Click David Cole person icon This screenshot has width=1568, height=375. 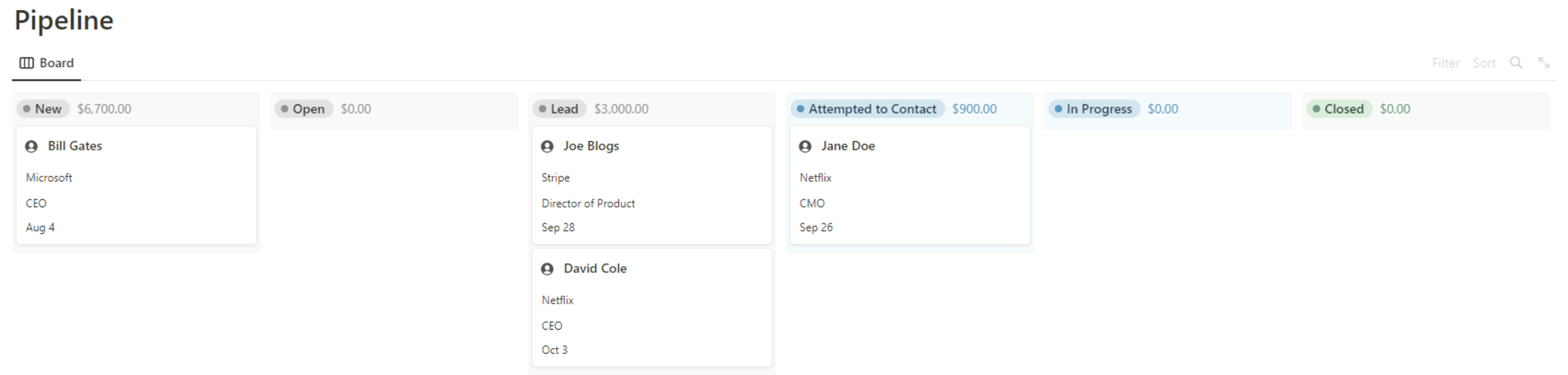click(x=547, y=269)
